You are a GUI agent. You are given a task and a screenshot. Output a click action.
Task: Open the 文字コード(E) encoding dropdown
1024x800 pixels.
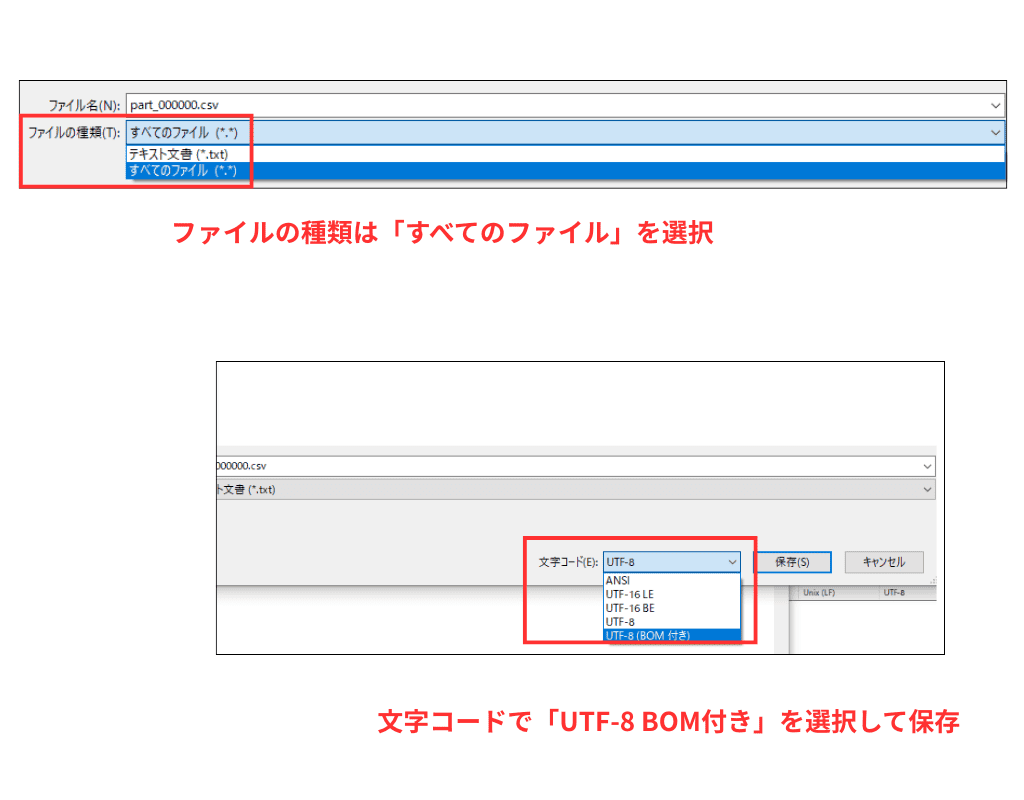point(734,561)
